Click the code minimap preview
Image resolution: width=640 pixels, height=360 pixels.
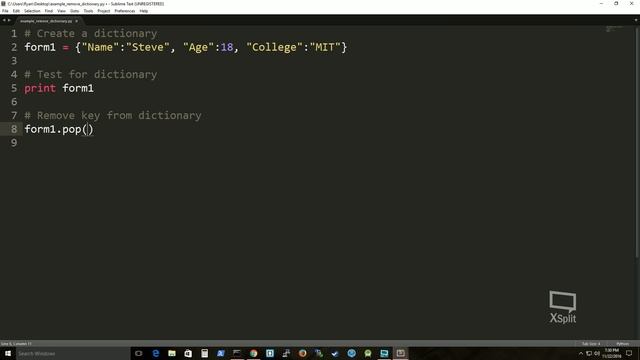(x=614, y=29)
